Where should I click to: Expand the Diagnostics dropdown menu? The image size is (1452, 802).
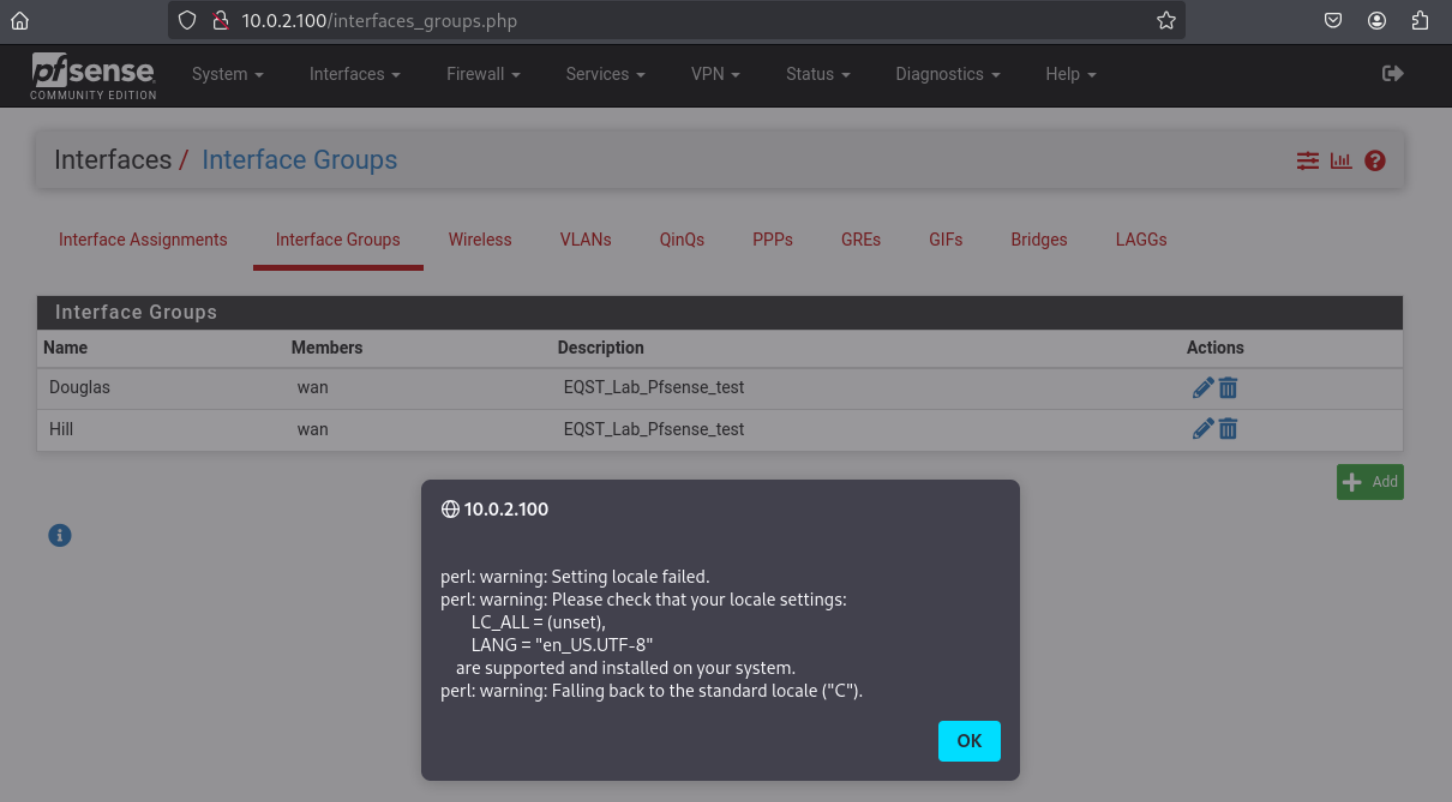pyautogui.click(x=947, y=74)
